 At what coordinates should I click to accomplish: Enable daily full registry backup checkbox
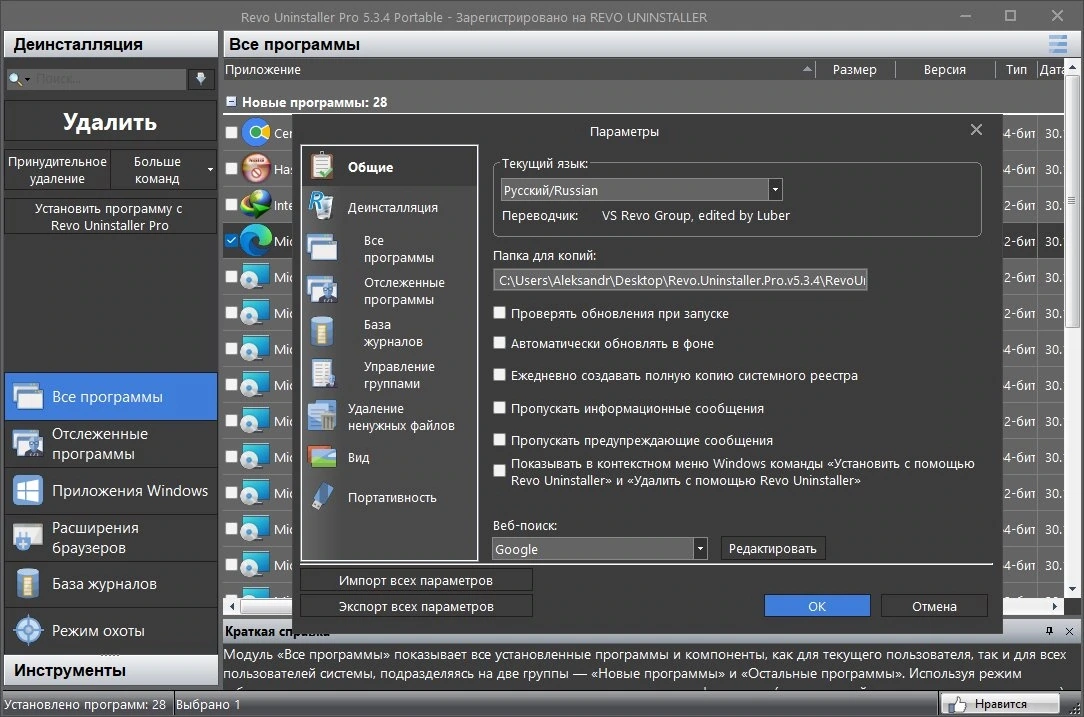tap(499, 375)
